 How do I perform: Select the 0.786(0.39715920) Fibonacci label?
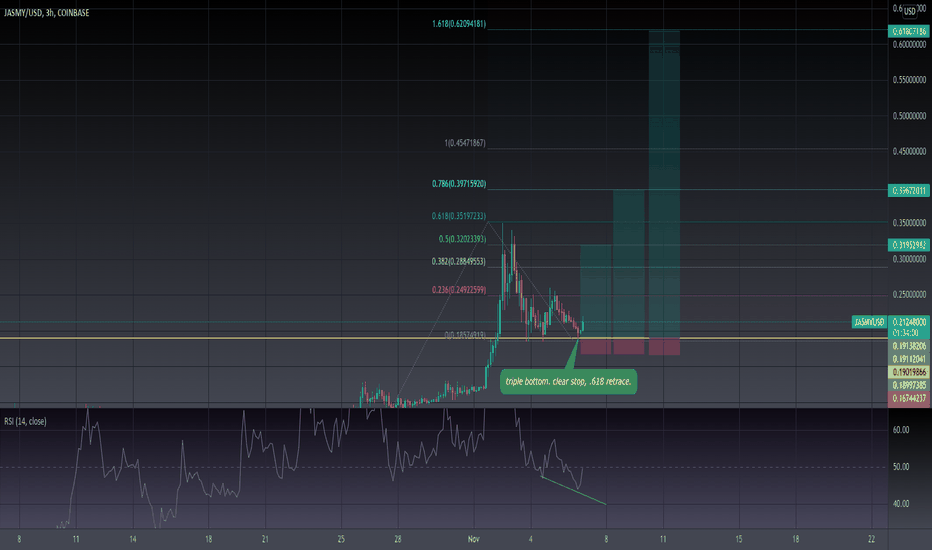click(x=459, y=184)
